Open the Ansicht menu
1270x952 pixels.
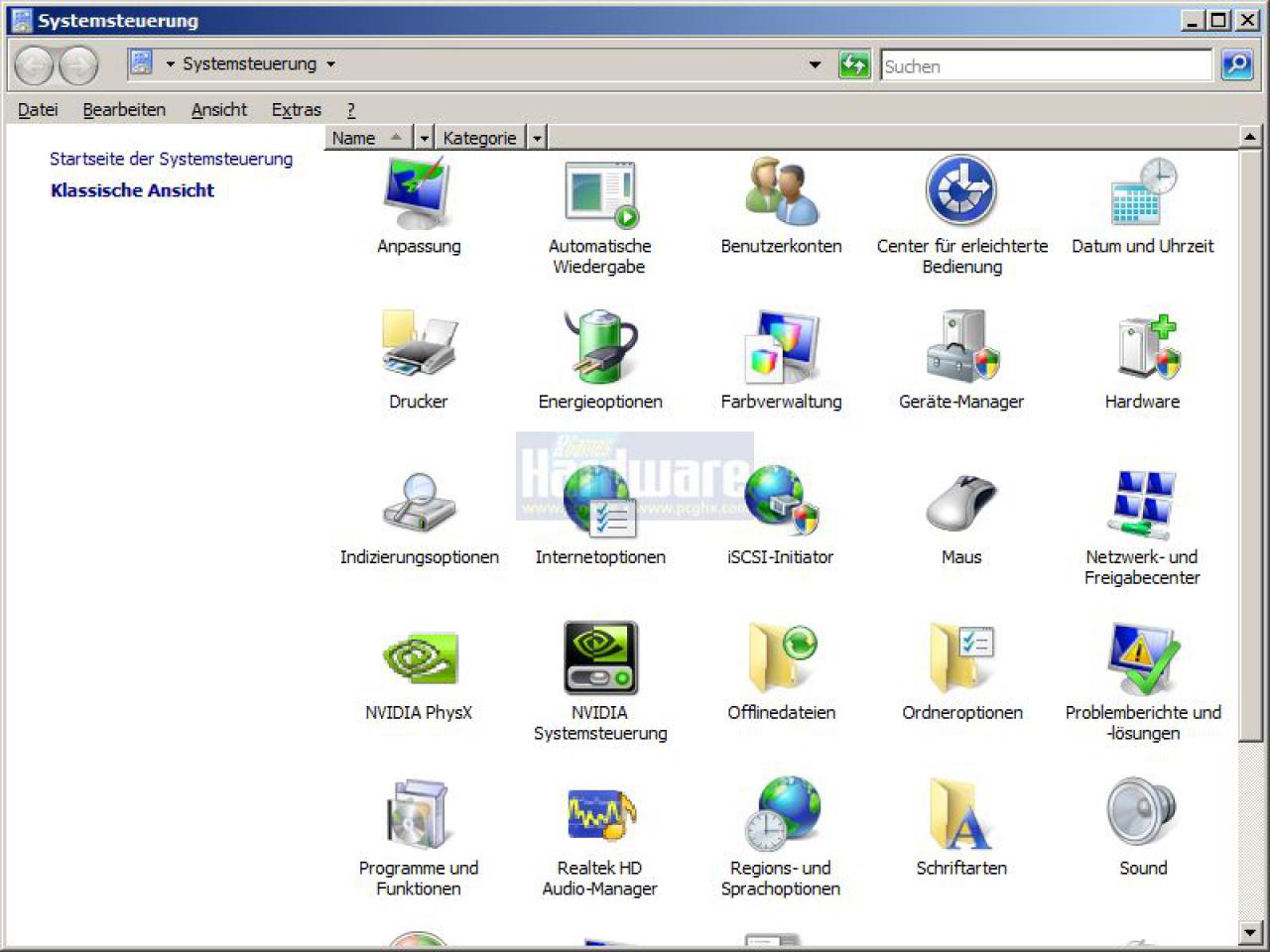pyautogui.click(x=219, y=109)
